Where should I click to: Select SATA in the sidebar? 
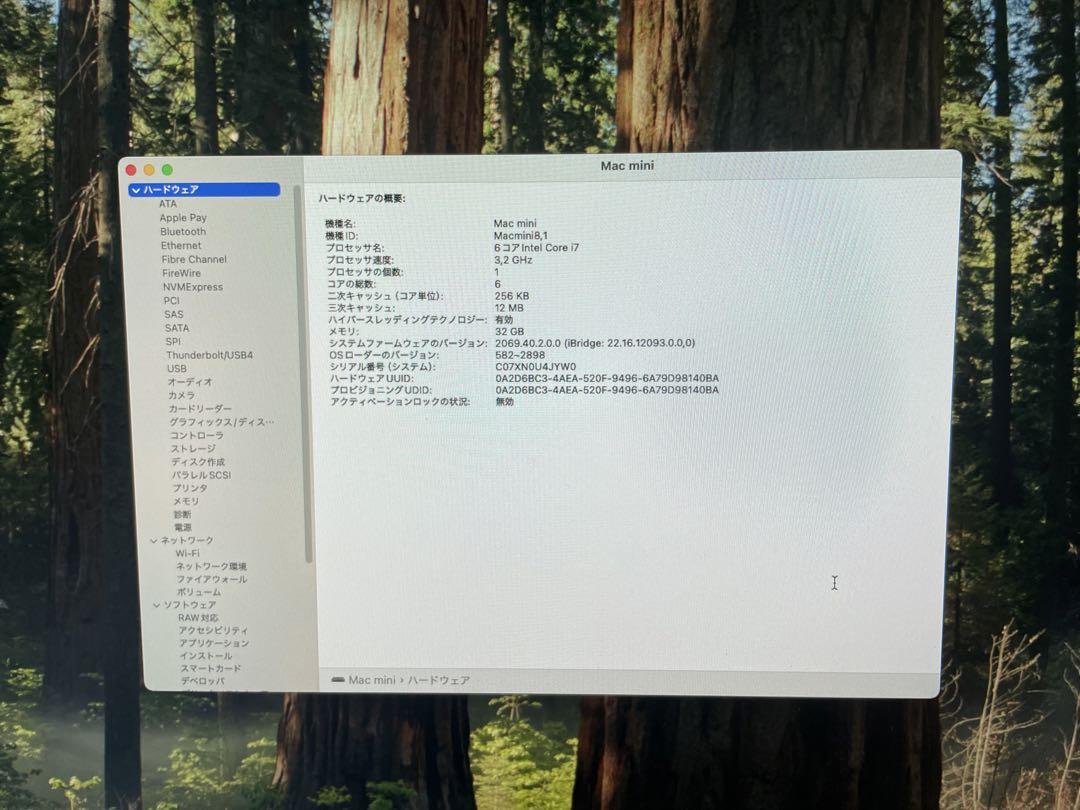click(176, 328)
